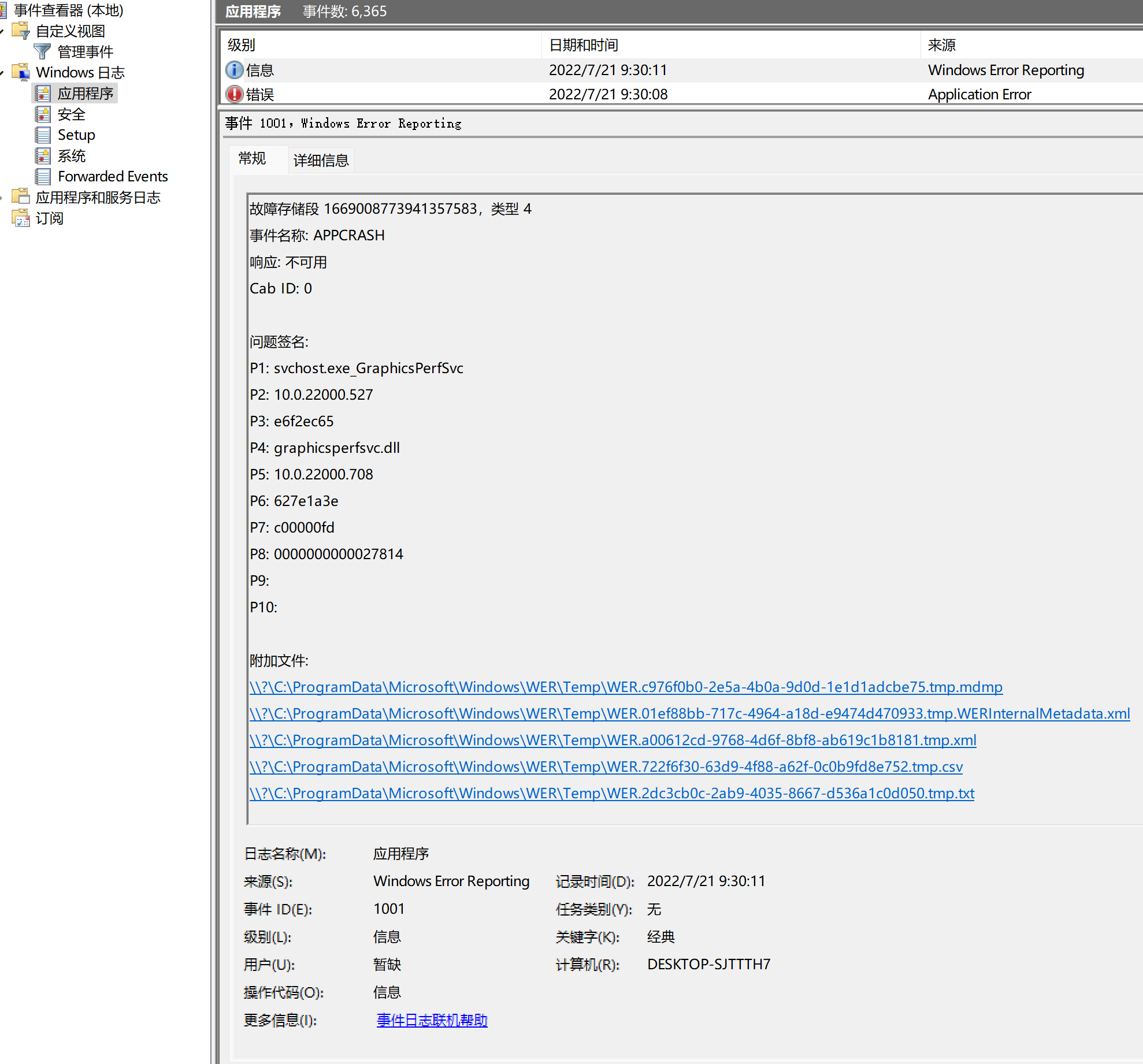Screen dimensions: 1143x1064
Task: Switch to the 常规 tab
Action: pos(252,159)
